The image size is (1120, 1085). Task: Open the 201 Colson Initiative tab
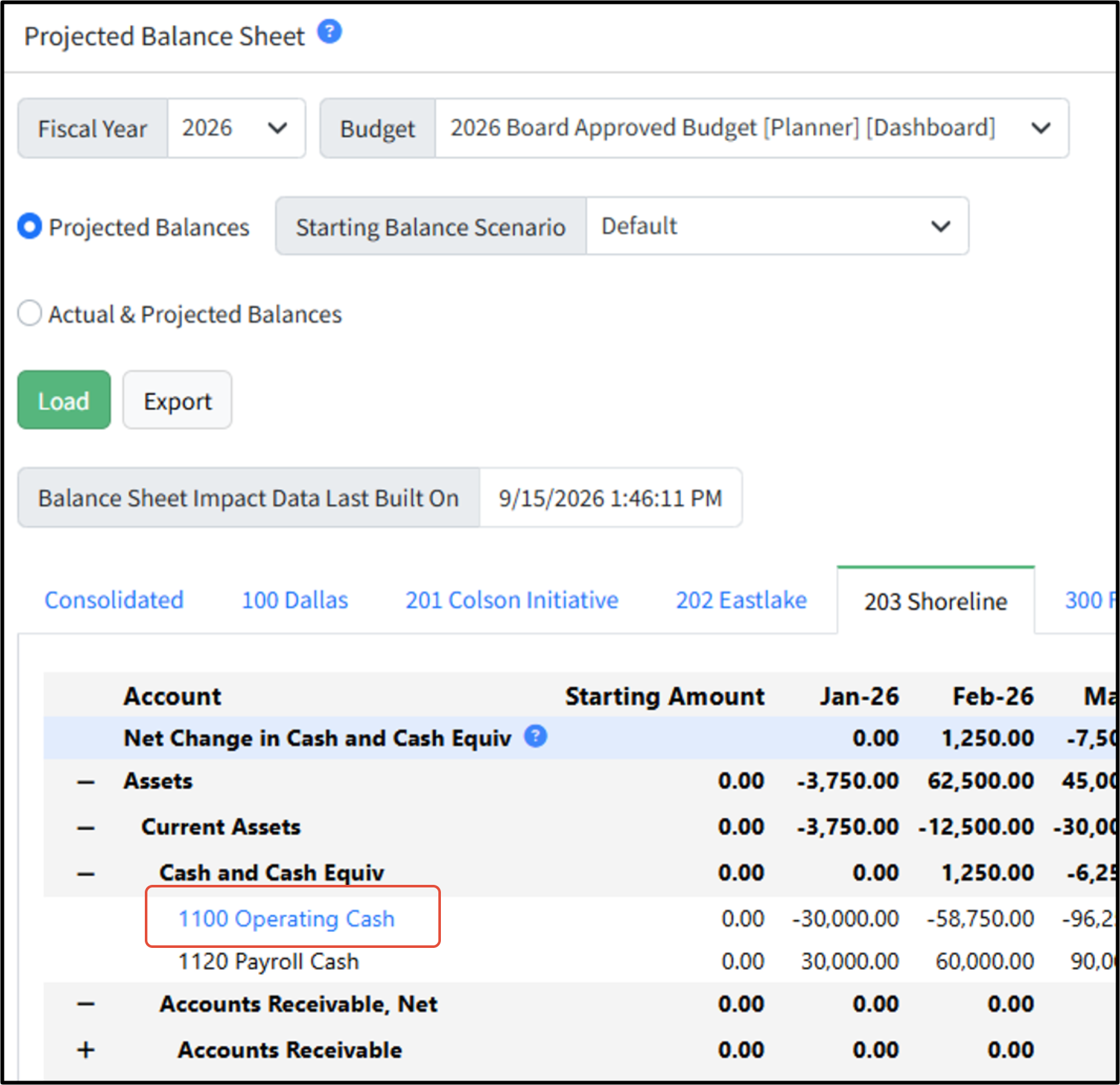[x=512, y=600]
